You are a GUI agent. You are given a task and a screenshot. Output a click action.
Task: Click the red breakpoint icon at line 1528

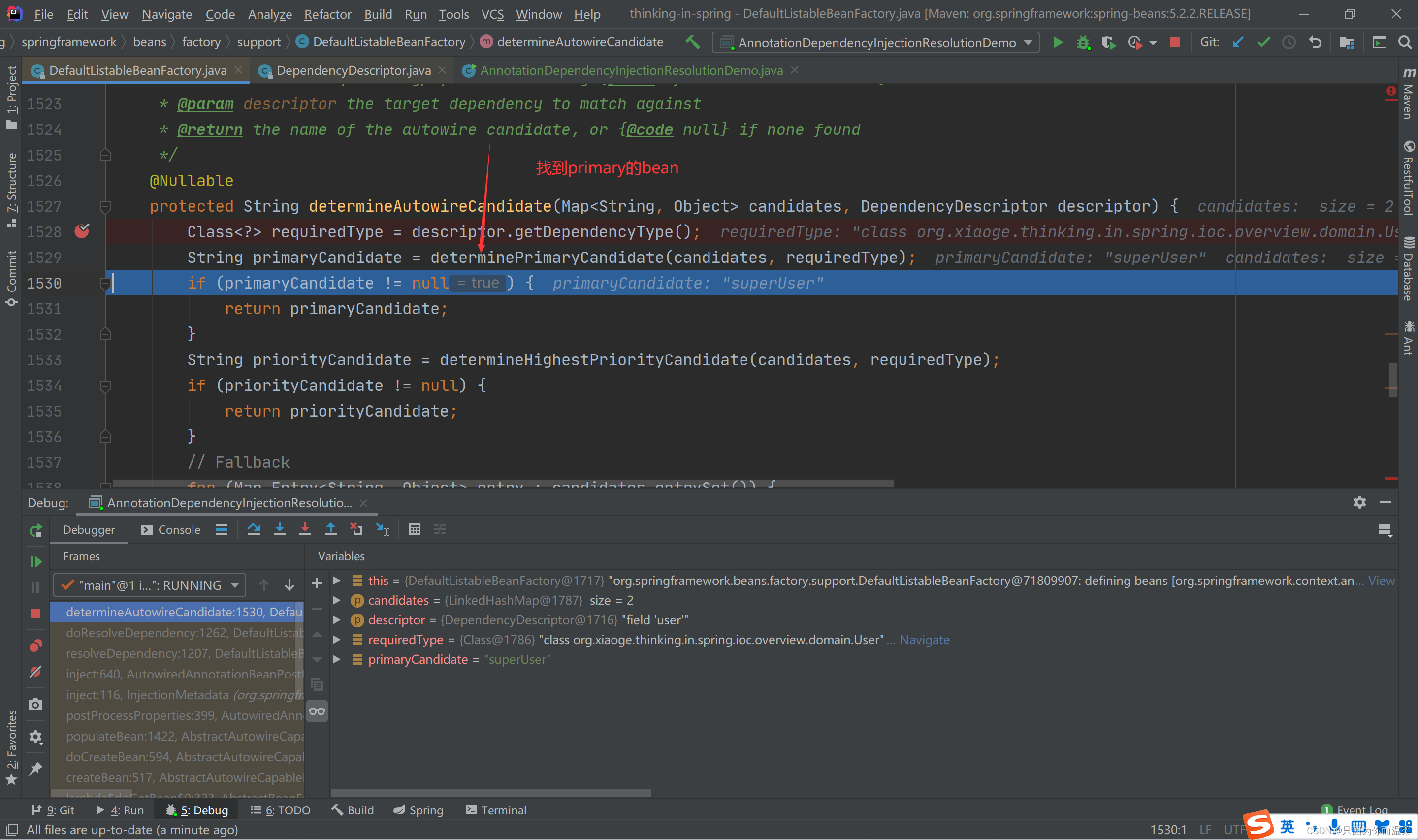84,231
